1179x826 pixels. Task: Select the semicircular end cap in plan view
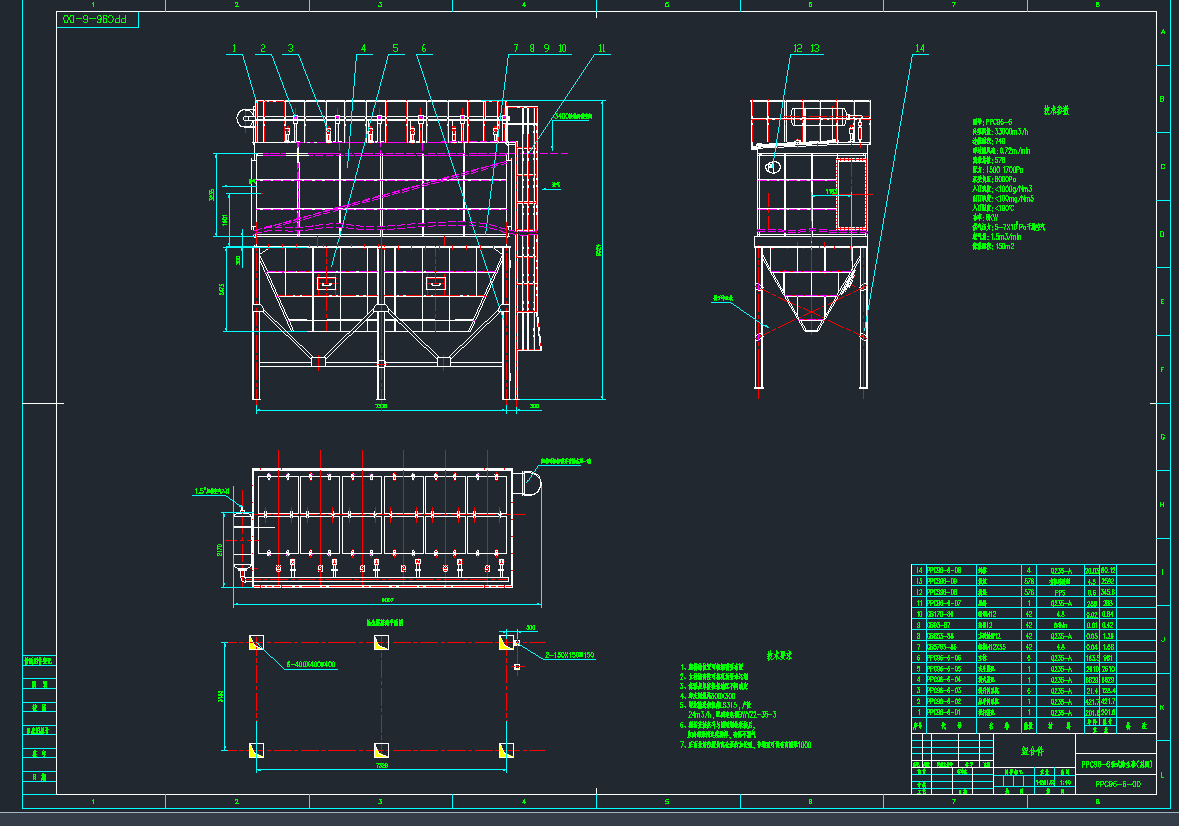529,482
